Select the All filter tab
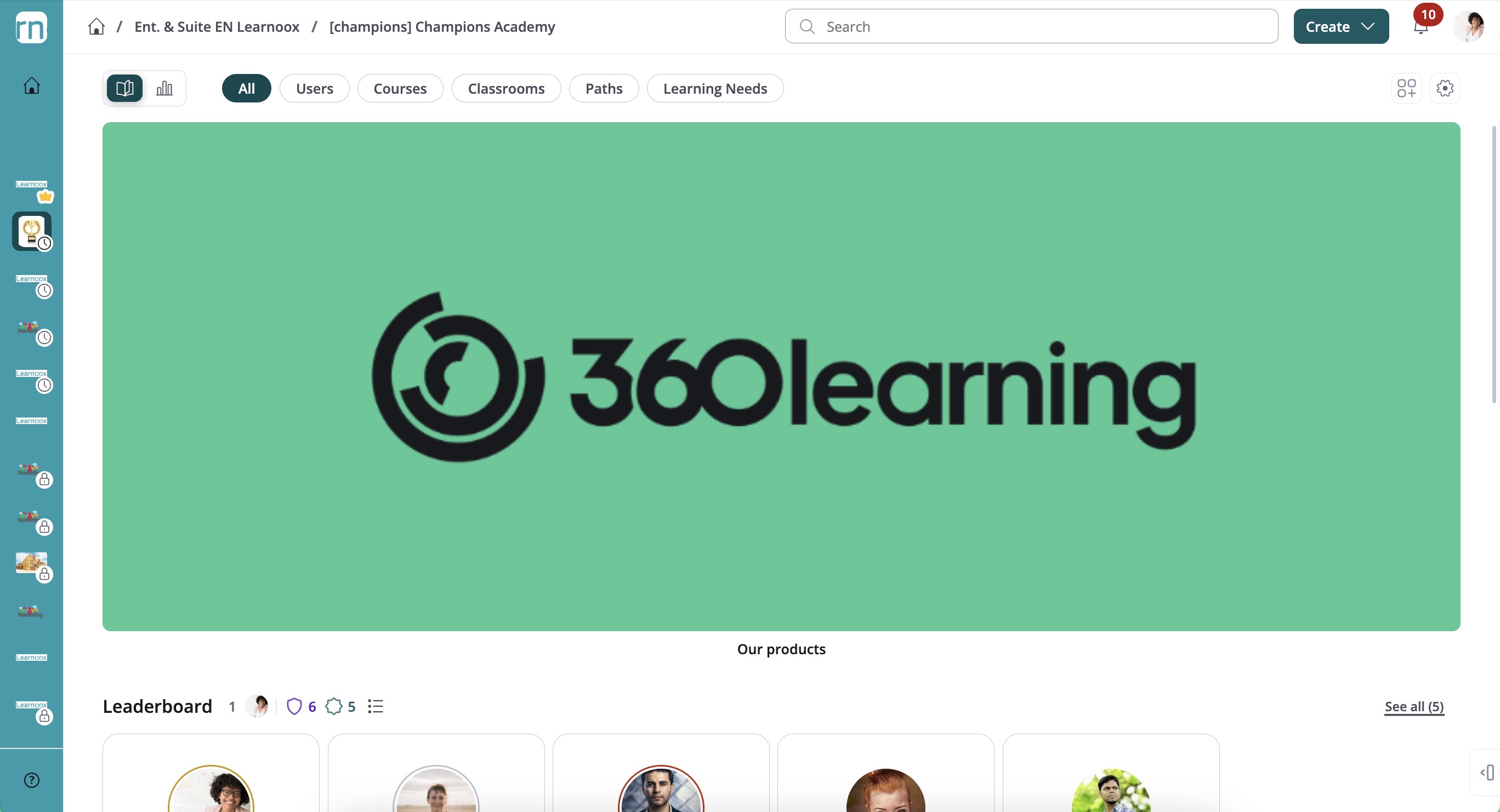 pos(246,88)
